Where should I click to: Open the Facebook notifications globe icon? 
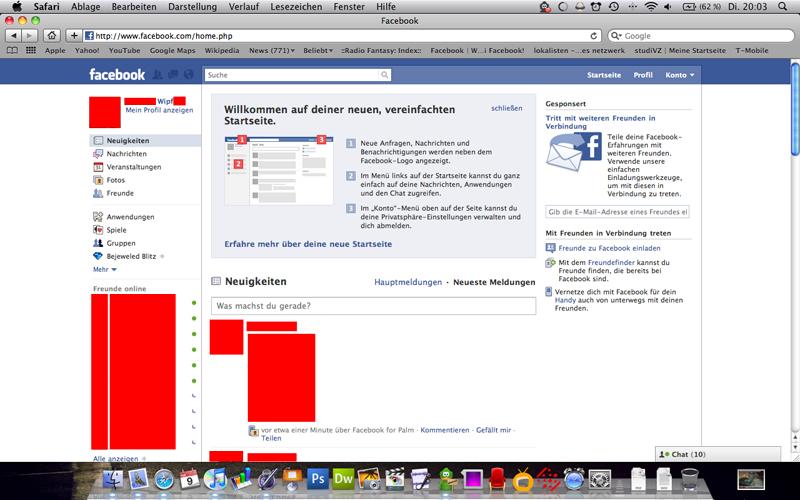point(189,74)
